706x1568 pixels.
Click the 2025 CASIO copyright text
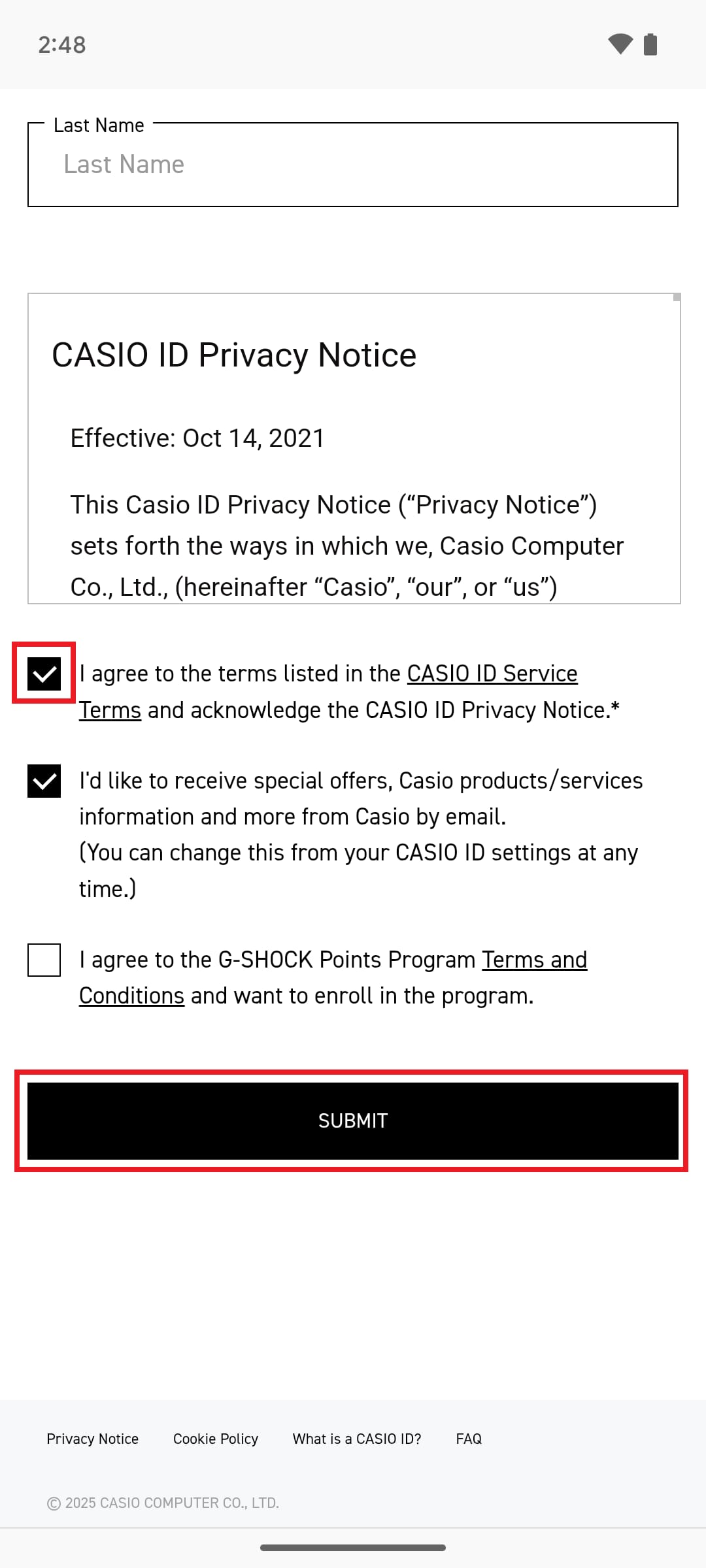coord(163,1503)
